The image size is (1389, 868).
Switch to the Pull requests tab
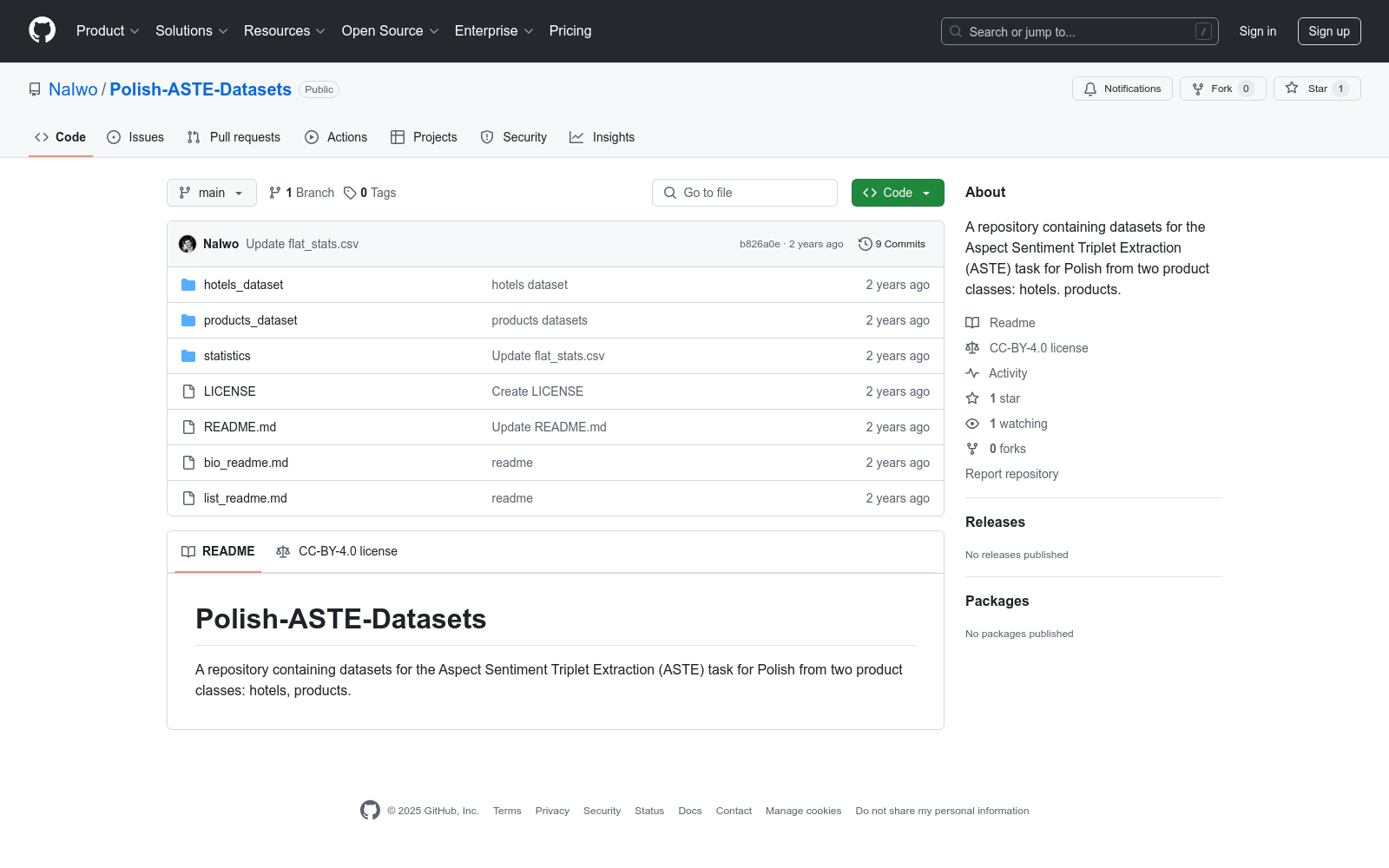click(234, 137)
